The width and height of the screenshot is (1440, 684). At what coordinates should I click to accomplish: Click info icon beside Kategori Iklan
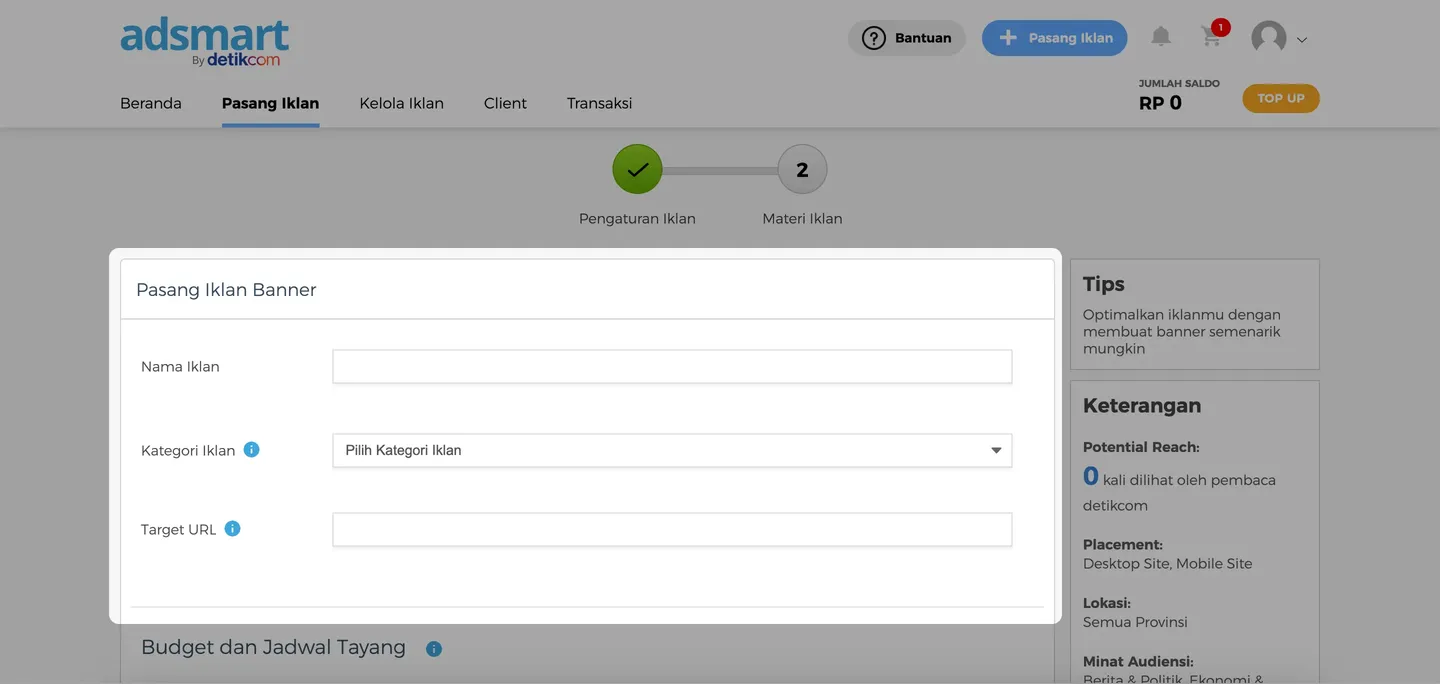pos(252,450)
